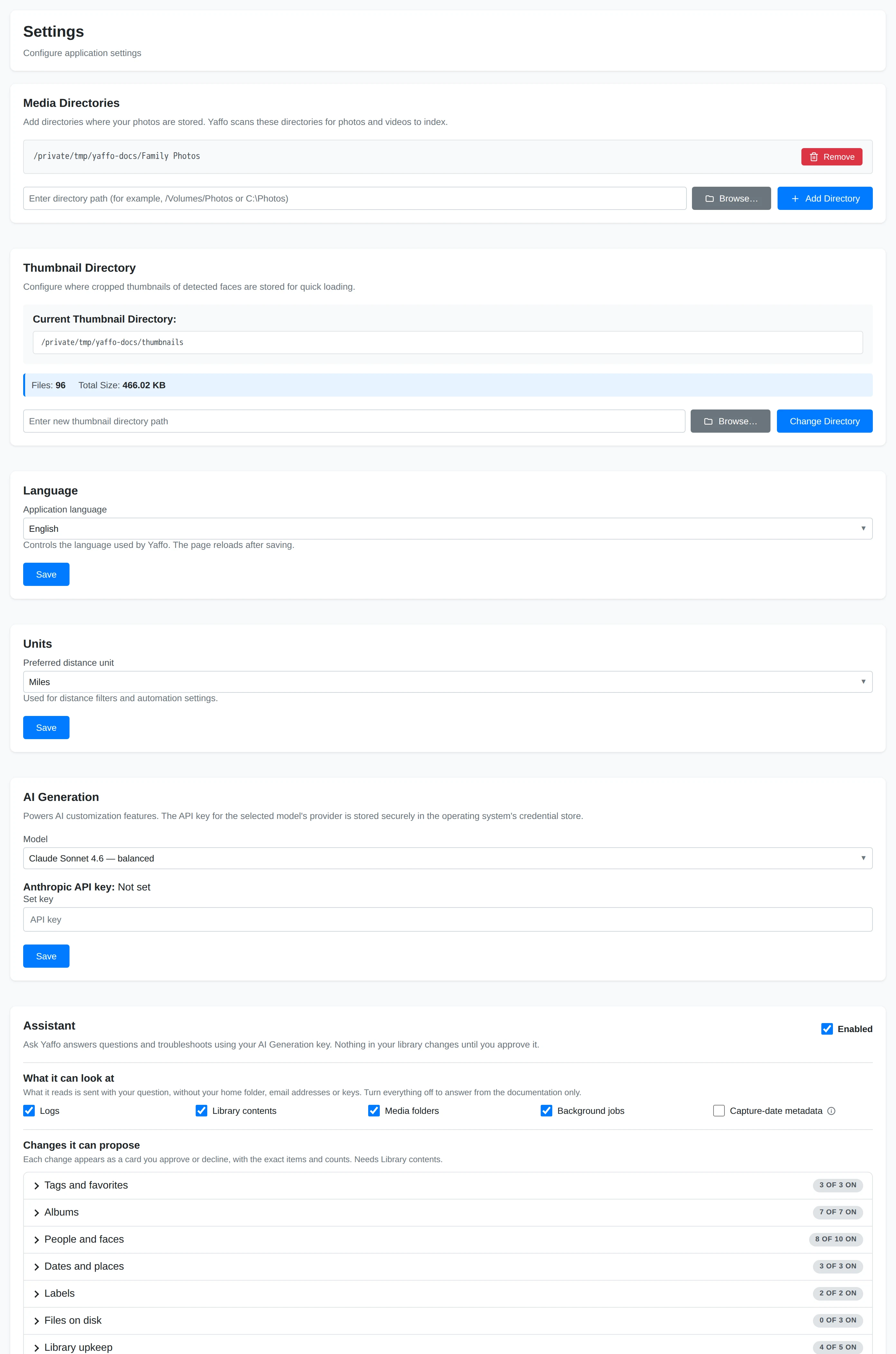Click the info icon beside Capture-date metadata
Screen dimensions: 896x1354
pyautogui.click(x=831, y=1111)
